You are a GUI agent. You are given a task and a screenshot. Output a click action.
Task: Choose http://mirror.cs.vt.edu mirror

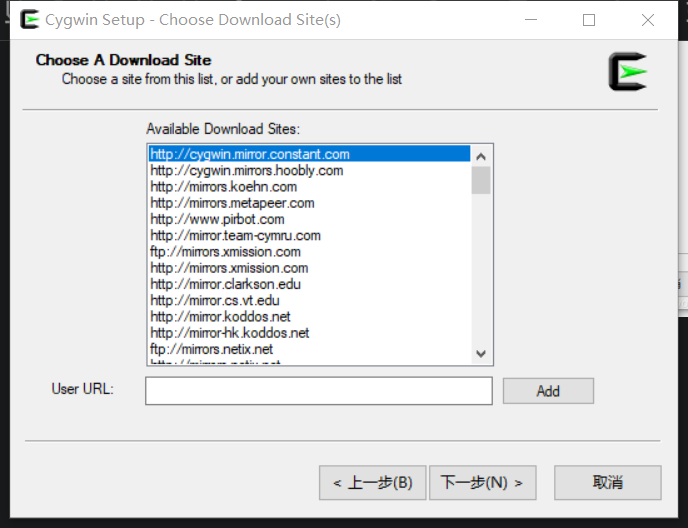(310, 300)
